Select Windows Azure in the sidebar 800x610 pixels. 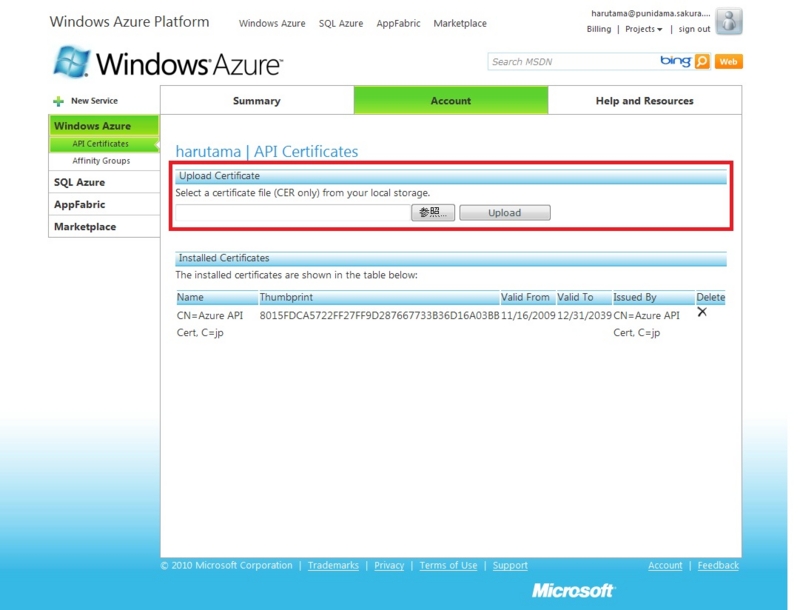[104, 125]
